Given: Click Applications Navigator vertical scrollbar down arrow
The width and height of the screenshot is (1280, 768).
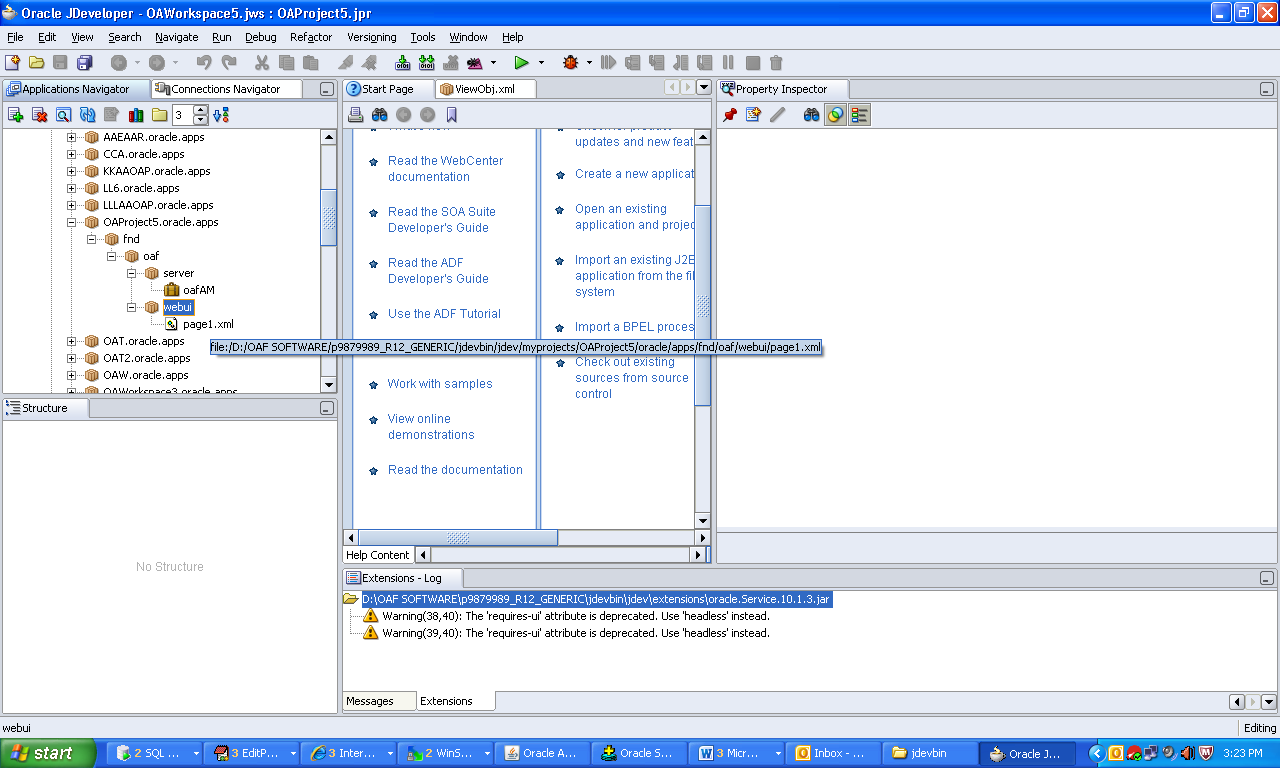Looking at the screenshot, I should (x=328, y=384).
